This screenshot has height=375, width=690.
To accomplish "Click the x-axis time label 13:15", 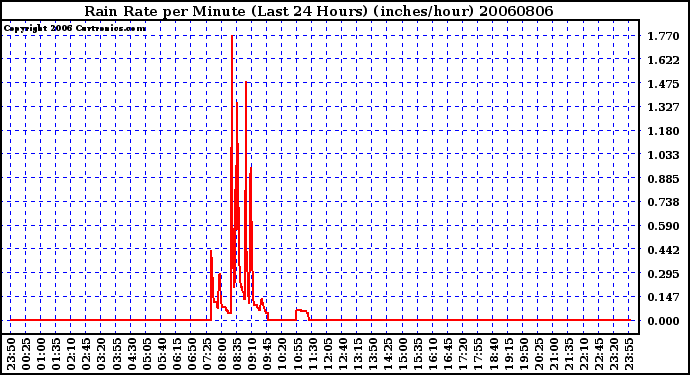I will (x=358, y=354).
